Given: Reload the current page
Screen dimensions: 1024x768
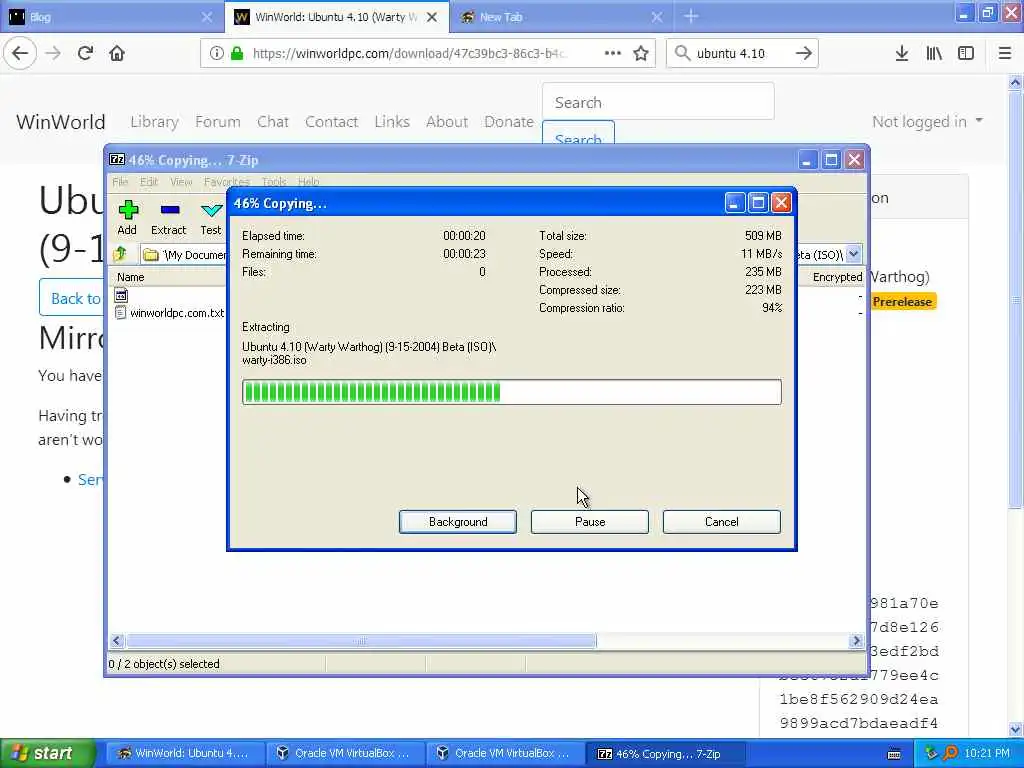Looking at the screenshot, I should 85,54.
